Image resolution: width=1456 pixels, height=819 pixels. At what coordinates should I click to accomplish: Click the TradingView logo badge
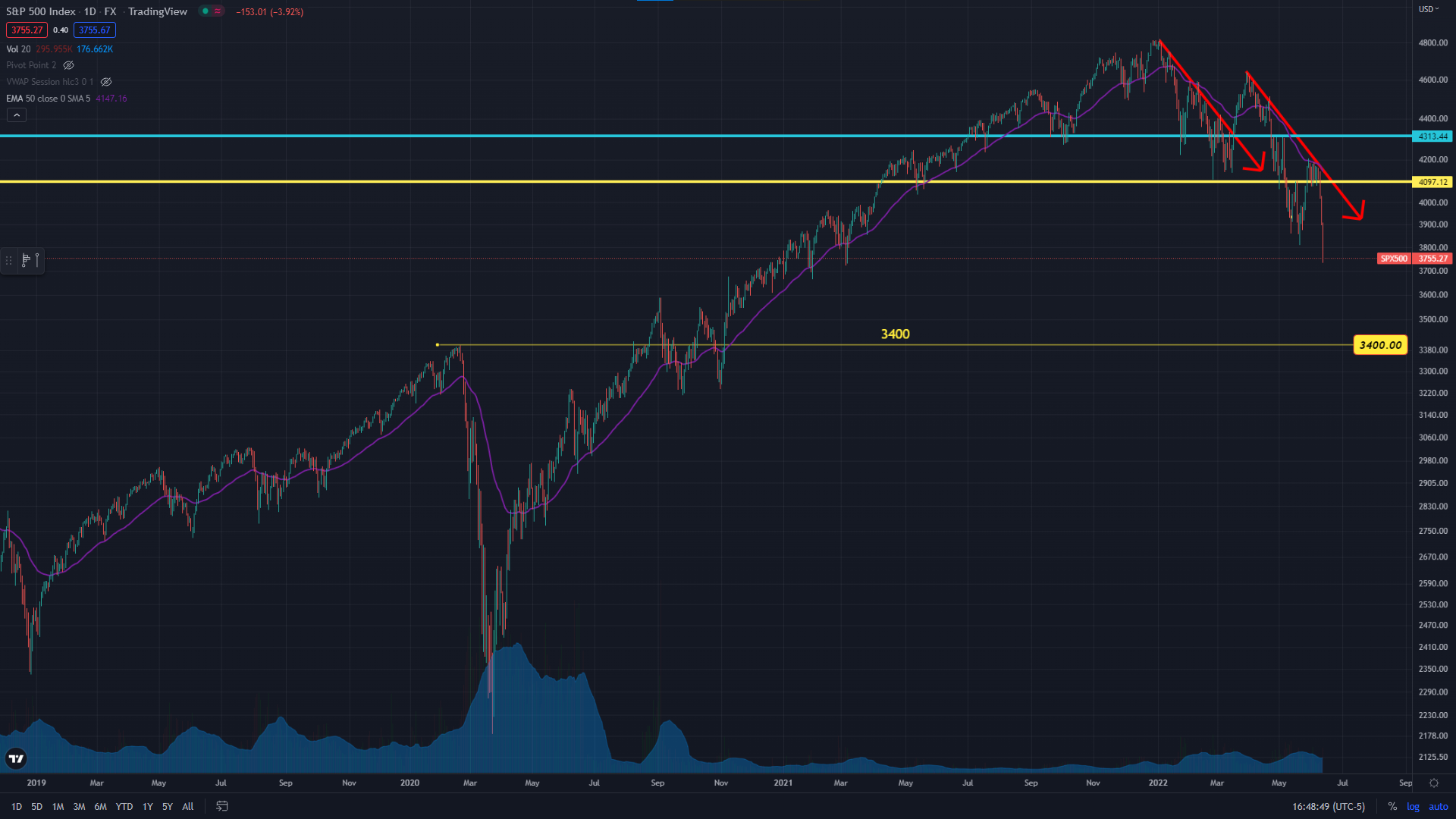pos(16,758)
